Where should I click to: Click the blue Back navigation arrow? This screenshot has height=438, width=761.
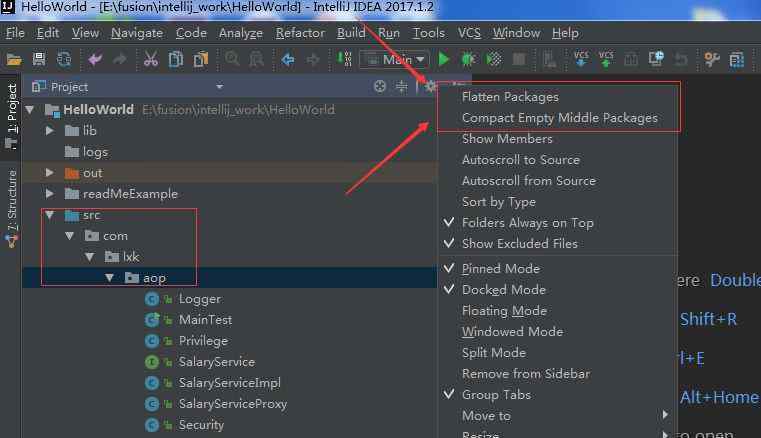[x=288, y=60]
